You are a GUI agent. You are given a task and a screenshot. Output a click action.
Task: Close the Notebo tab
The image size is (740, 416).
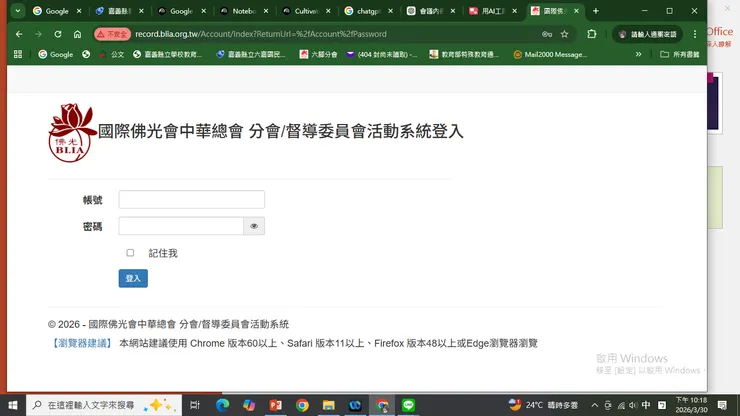[x=266, y=11]
